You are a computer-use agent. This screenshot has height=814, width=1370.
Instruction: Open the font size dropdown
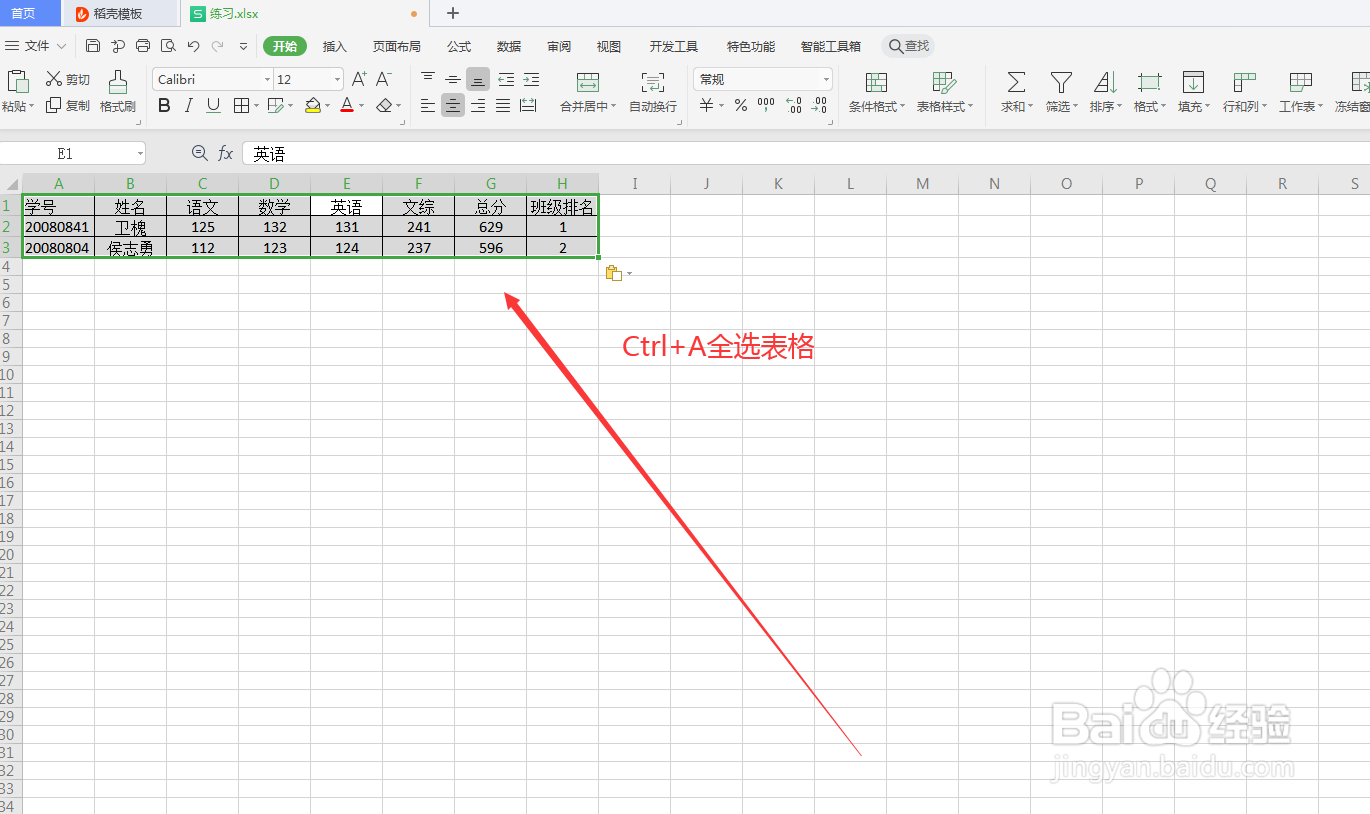tap(336, 79)
